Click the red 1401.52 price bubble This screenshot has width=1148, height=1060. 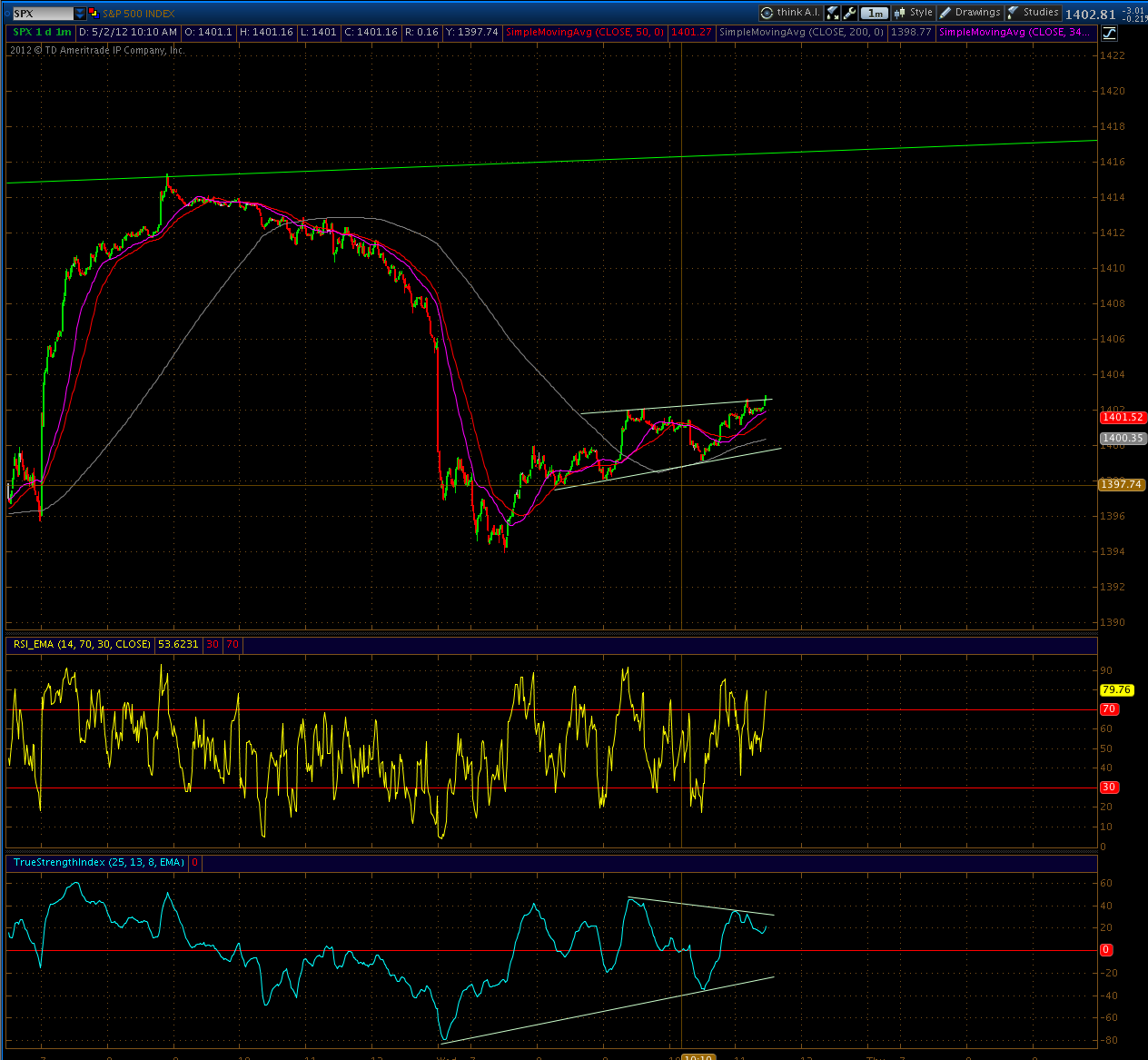pyautogui.click(x=1123, y=417)
